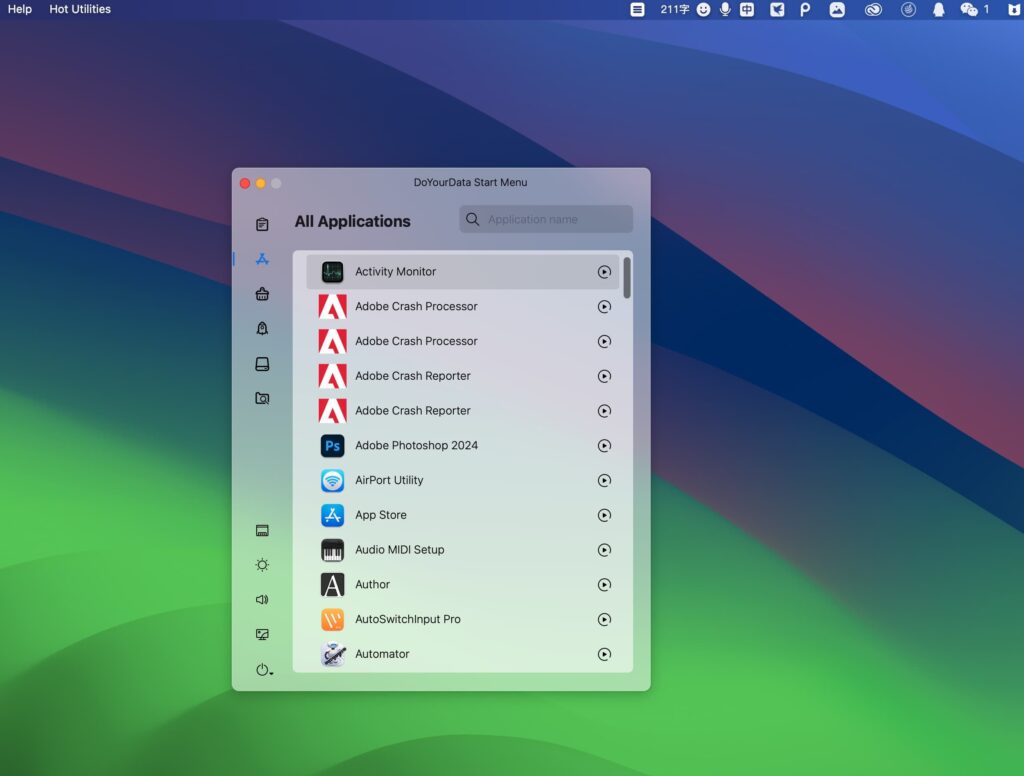Open the hard drive section in the sidebar
The width and height of the screenshot is (1024, 776).
point(261,363)
